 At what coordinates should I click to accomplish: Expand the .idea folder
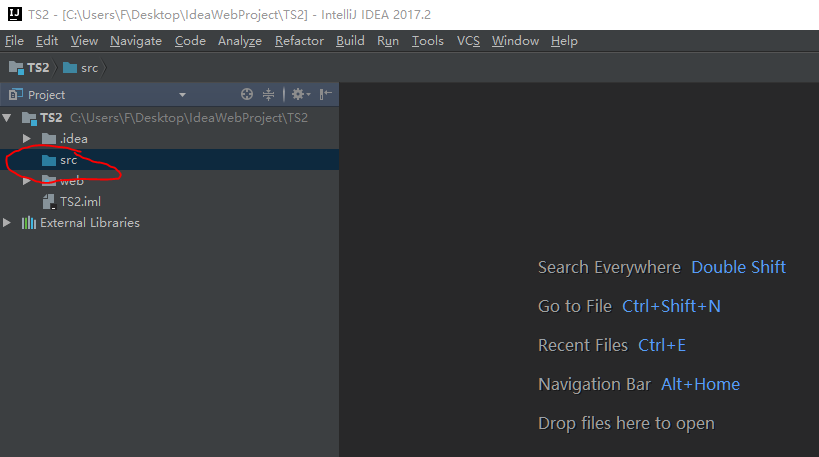(x=27, y=139)
